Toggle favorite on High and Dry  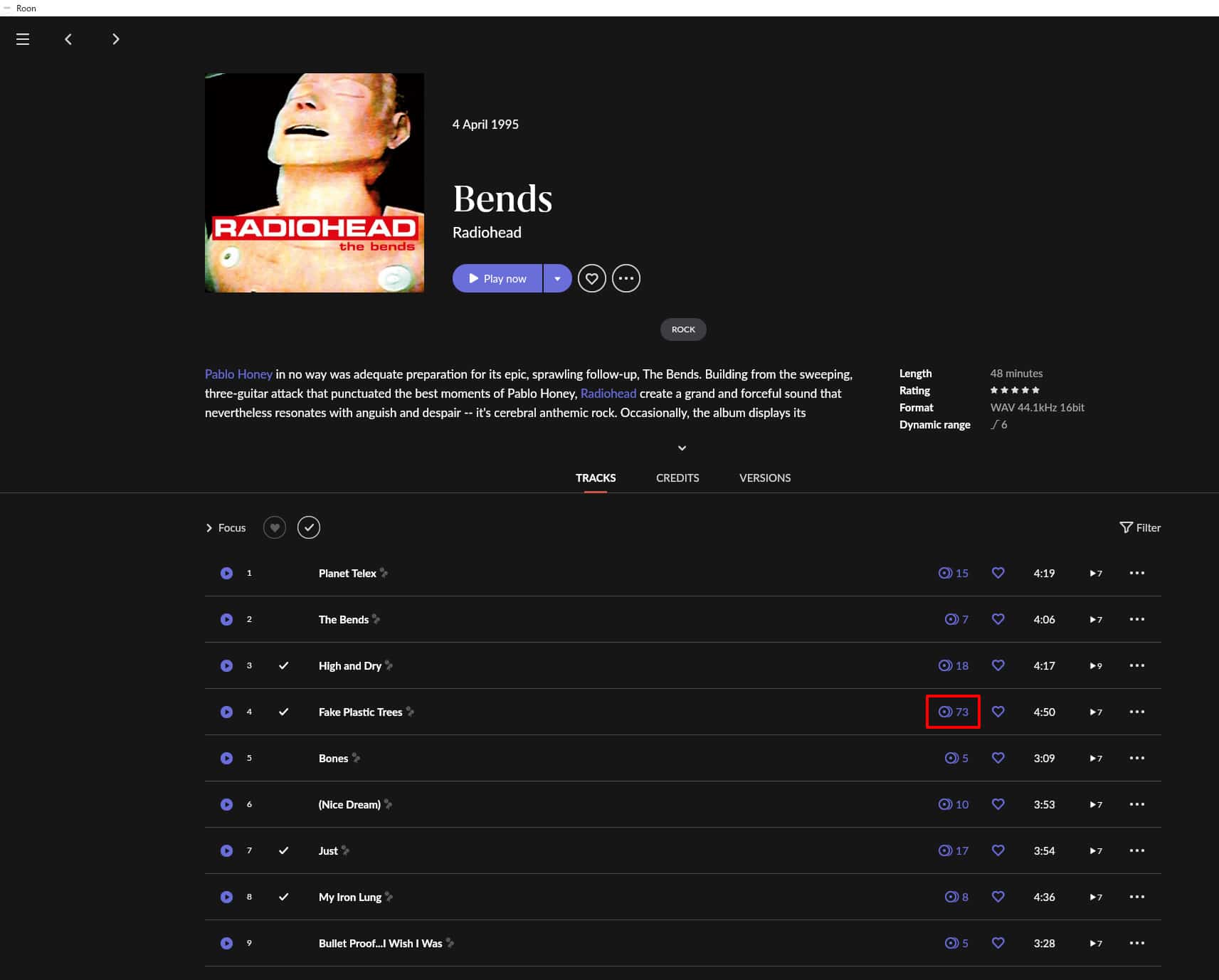coord(998,665)
